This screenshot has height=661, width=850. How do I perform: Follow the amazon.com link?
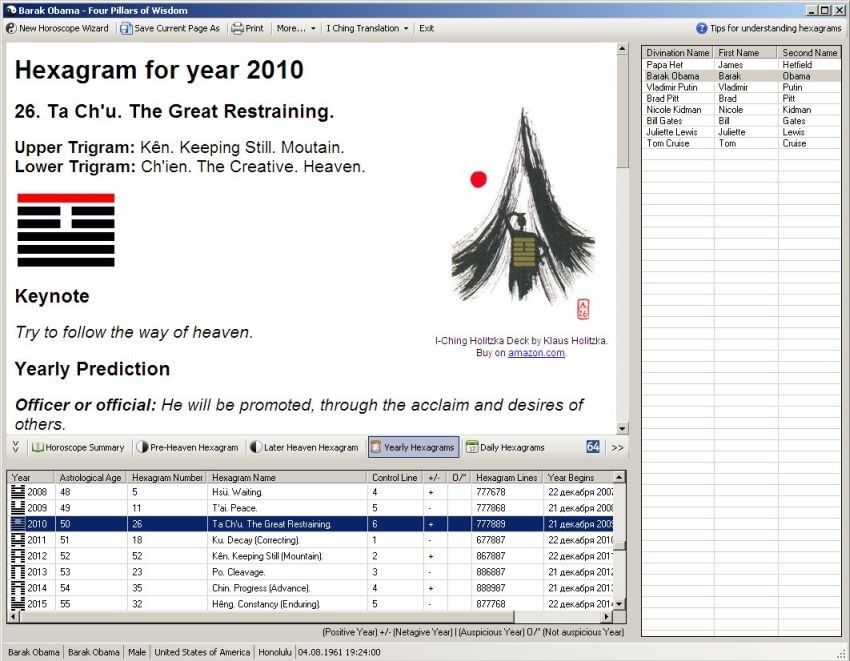pyautogui.click(x=536, y=352)
